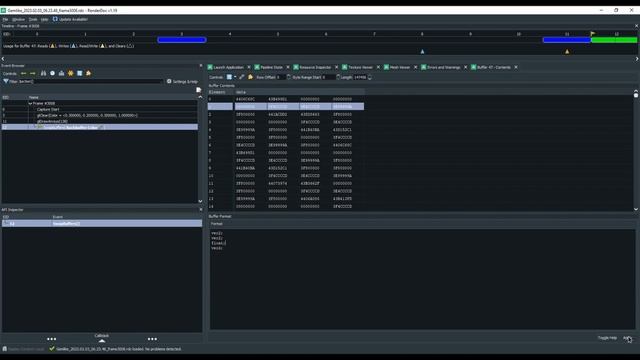This screenshot has height=360, width=640.
Task: Click the yellow star bookmark icon
Action: (71, 73)
